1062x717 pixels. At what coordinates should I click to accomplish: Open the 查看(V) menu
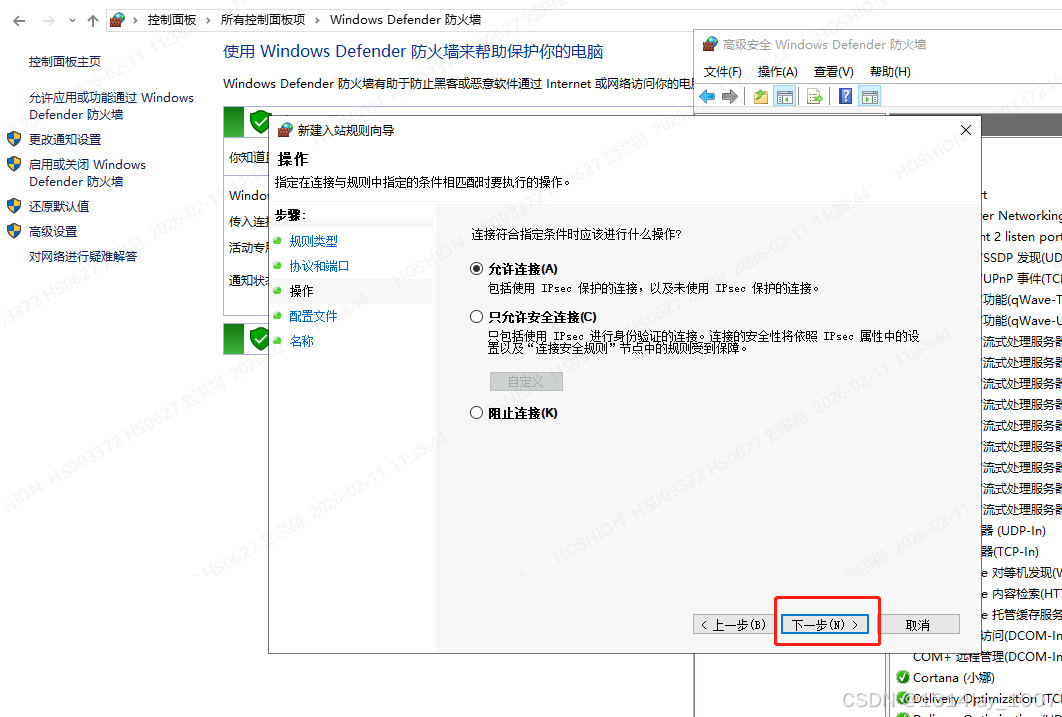point(834,72)
